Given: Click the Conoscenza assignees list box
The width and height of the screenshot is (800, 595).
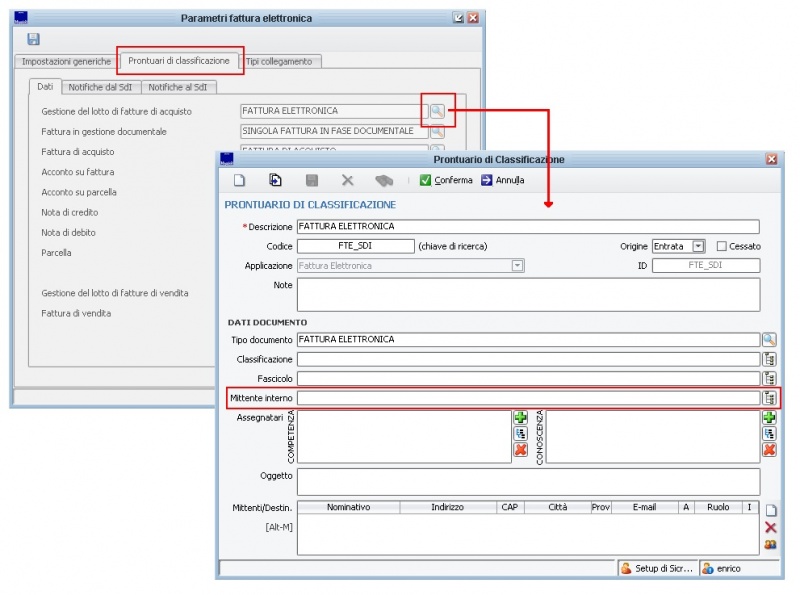Looking at the screenshot, I should tap(653, 437).
